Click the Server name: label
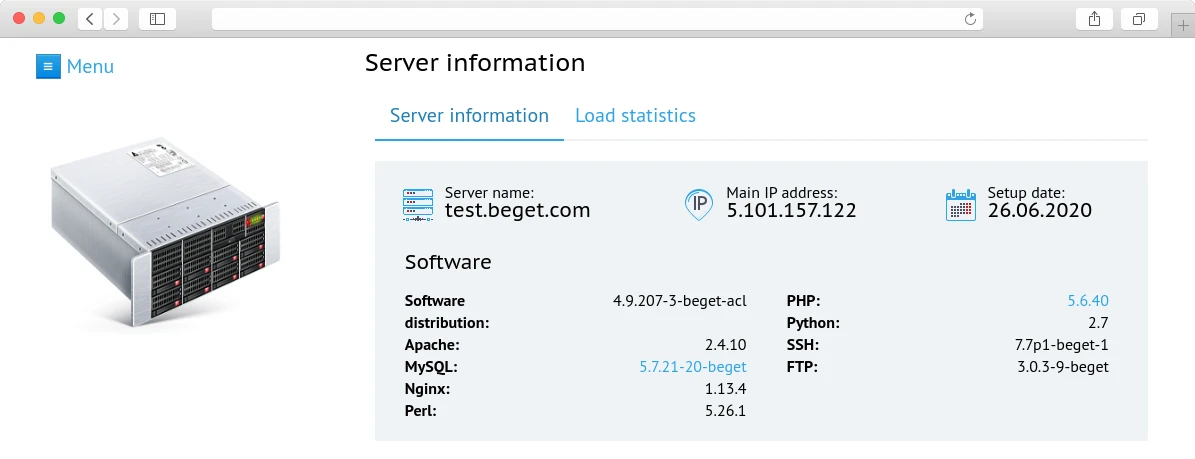1195x459 pixels. 489,193
